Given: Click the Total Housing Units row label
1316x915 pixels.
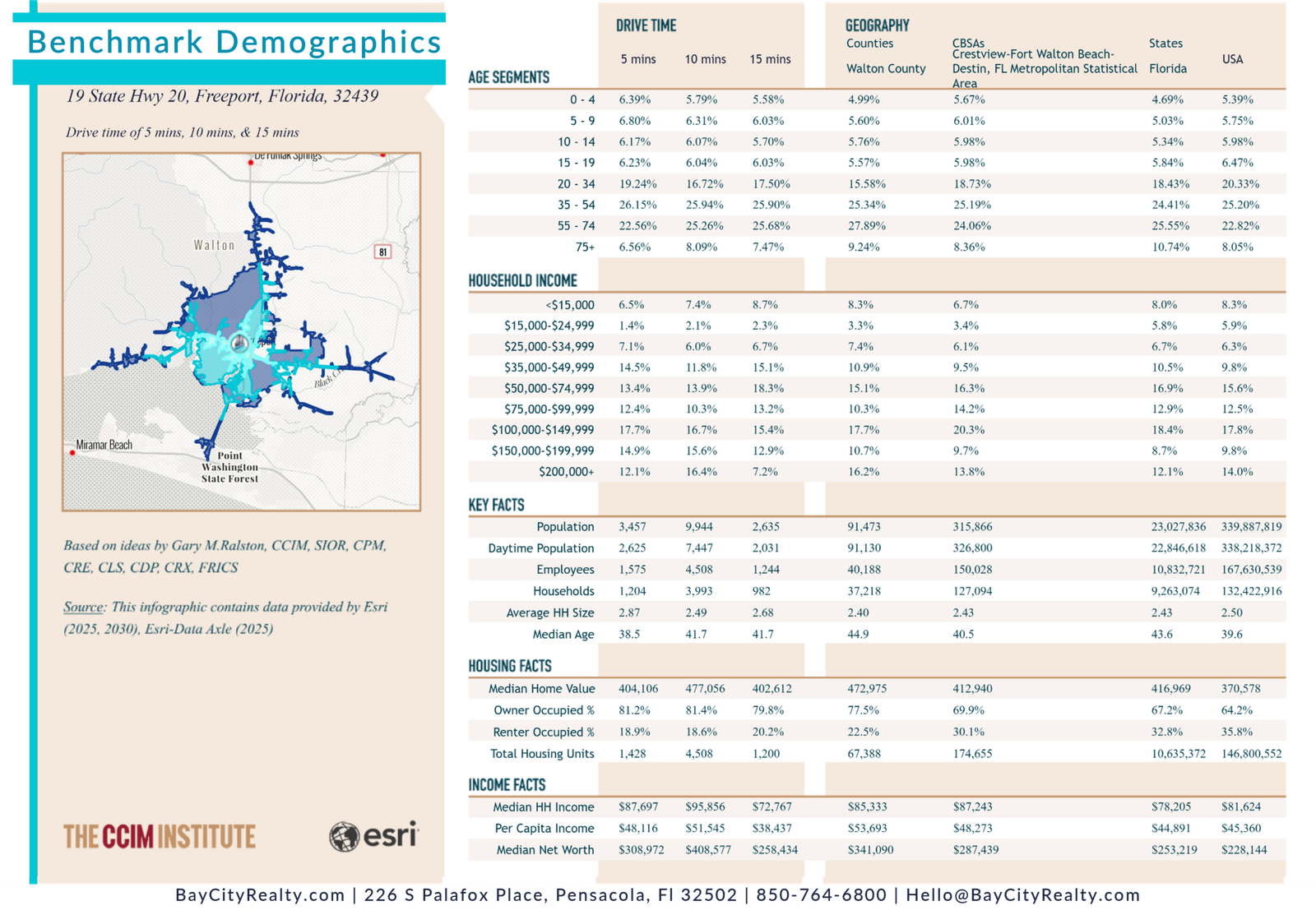Looking at the screenshot, I should 542,754.
